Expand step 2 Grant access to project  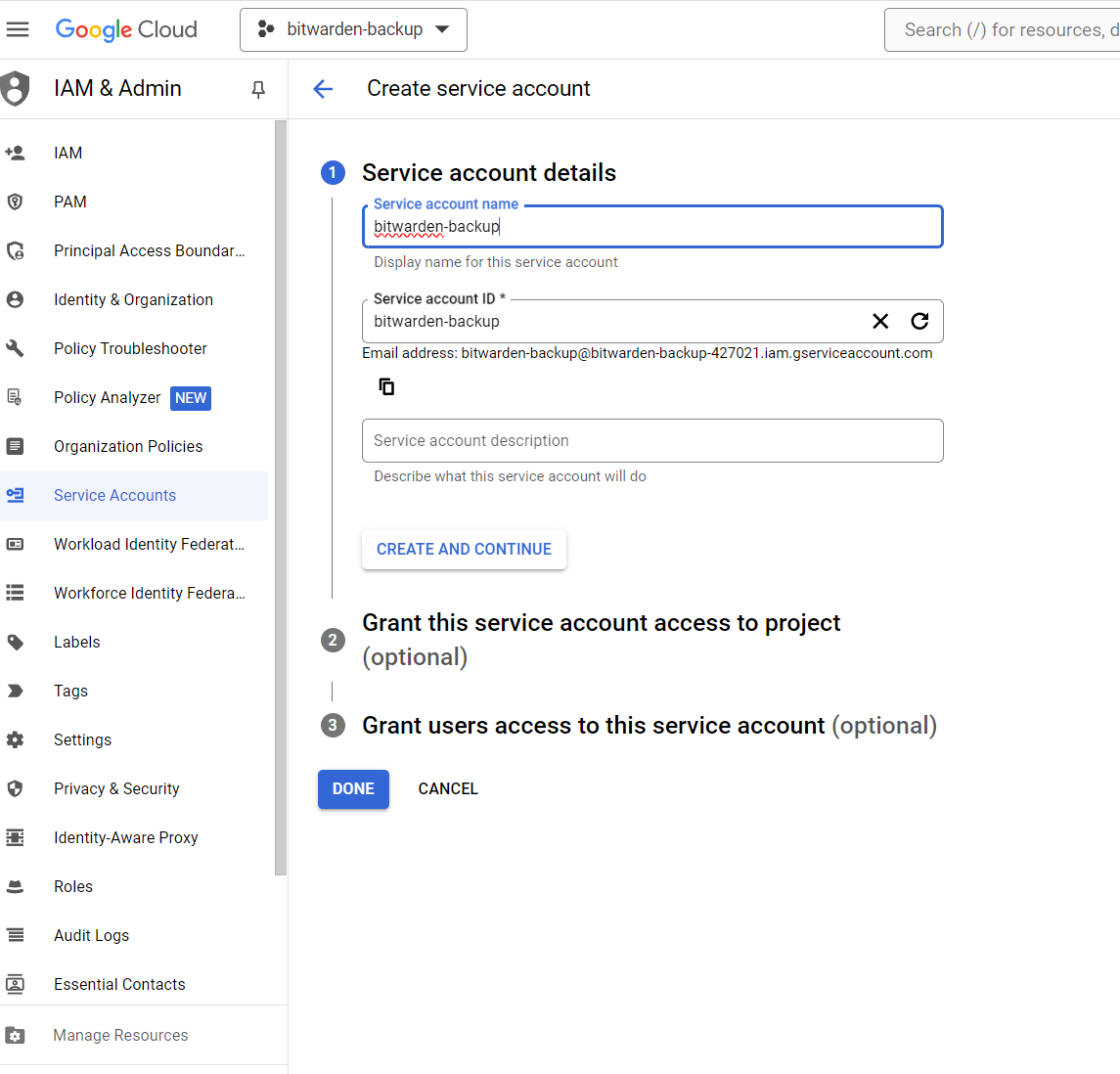point(602,640)
